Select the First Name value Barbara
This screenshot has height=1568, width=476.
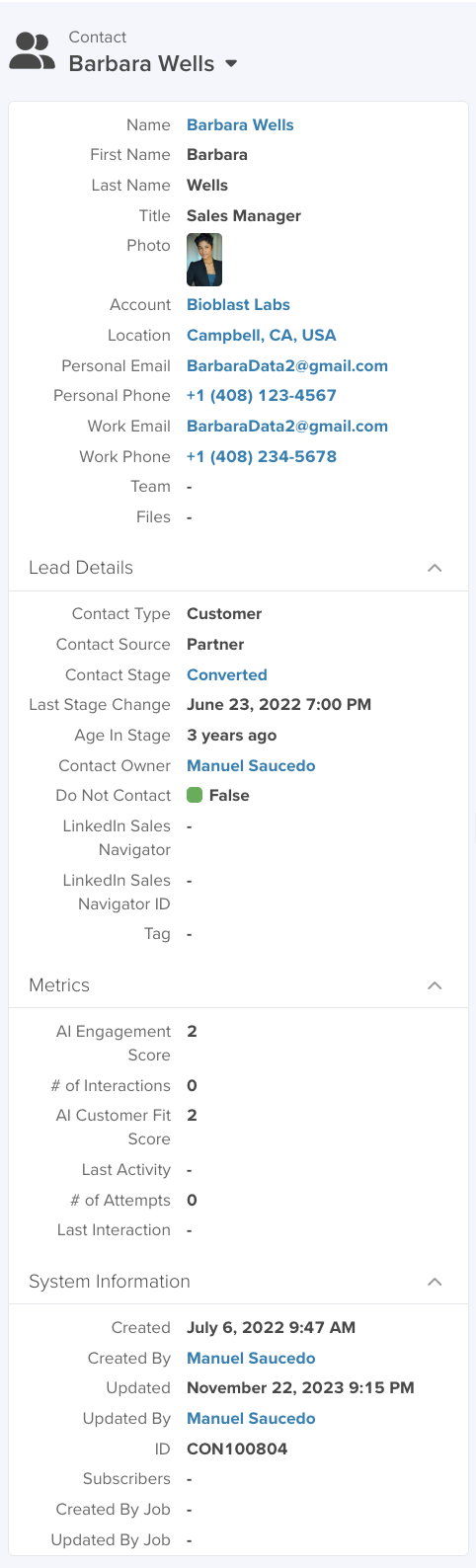[x=217, y=155]
